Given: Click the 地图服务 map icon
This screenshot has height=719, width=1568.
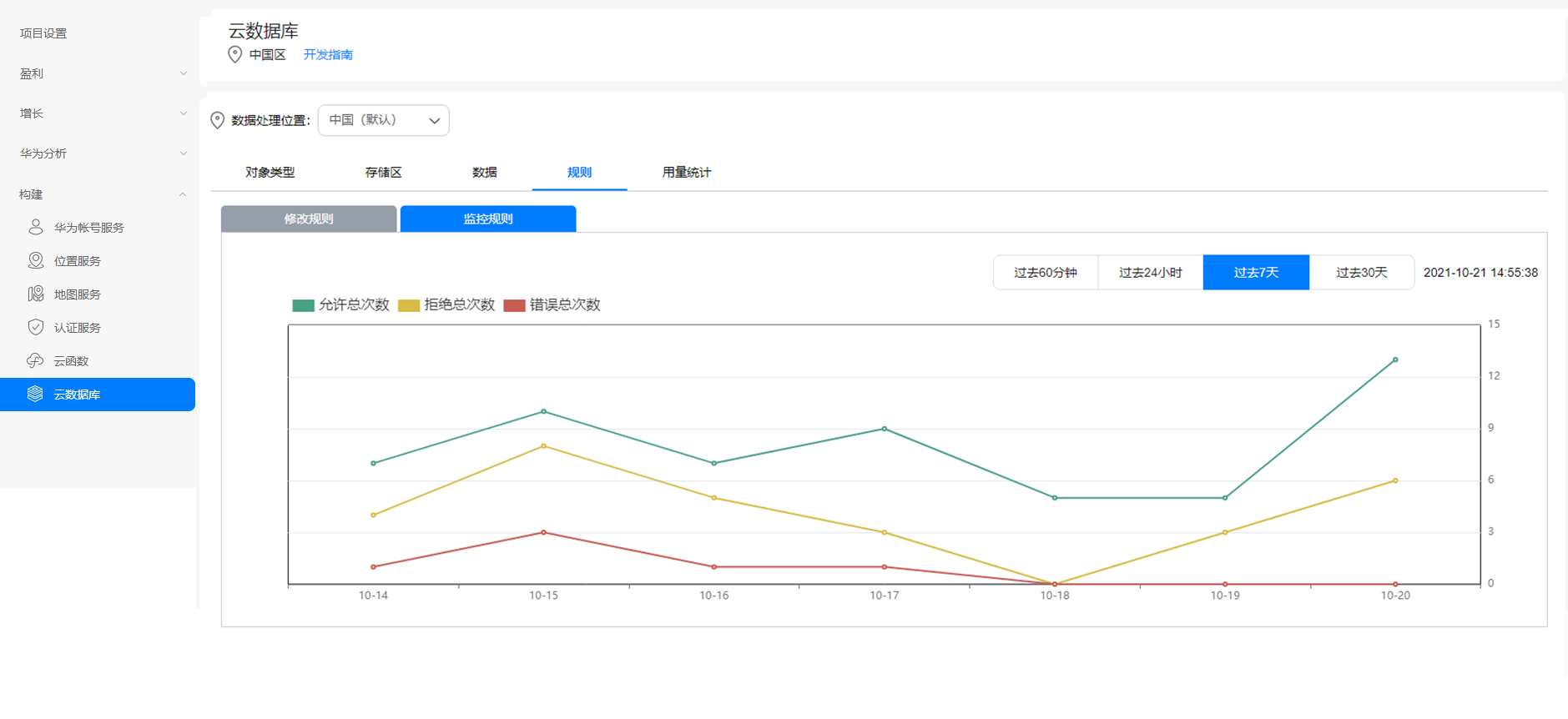Looking at the screenshot, I should tap(36, 294).
